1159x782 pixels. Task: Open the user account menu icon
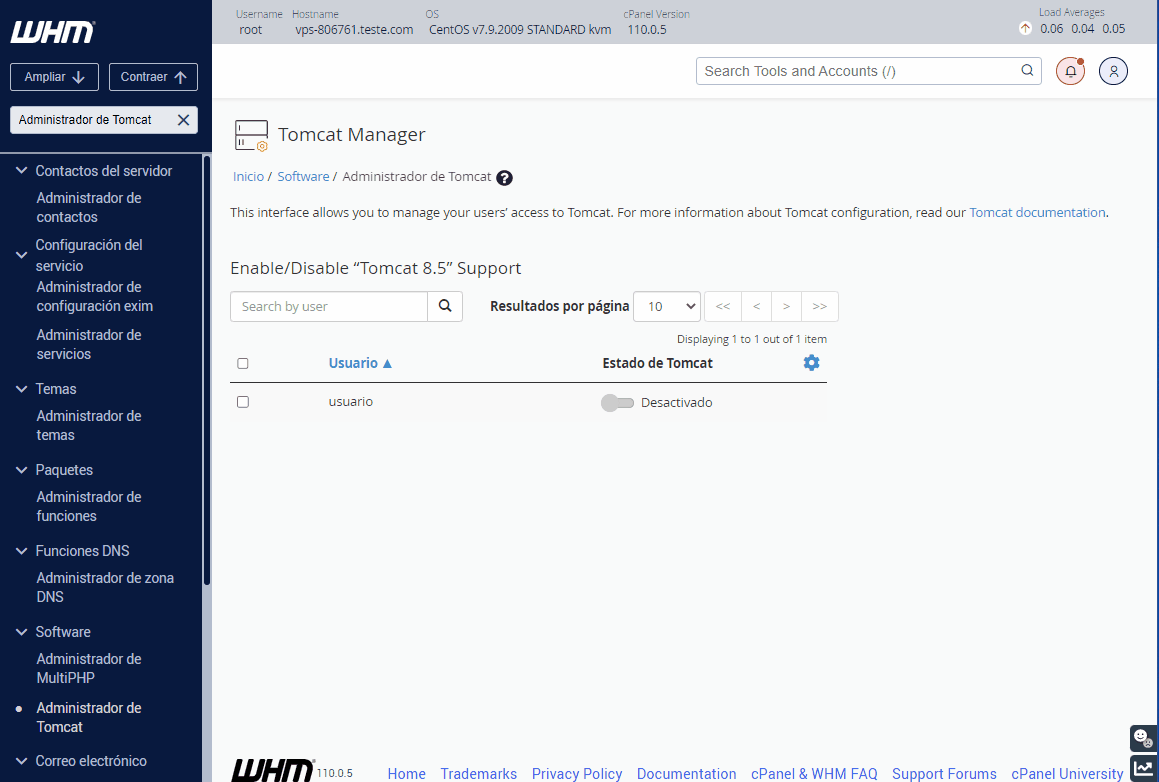coord(1113,71)
